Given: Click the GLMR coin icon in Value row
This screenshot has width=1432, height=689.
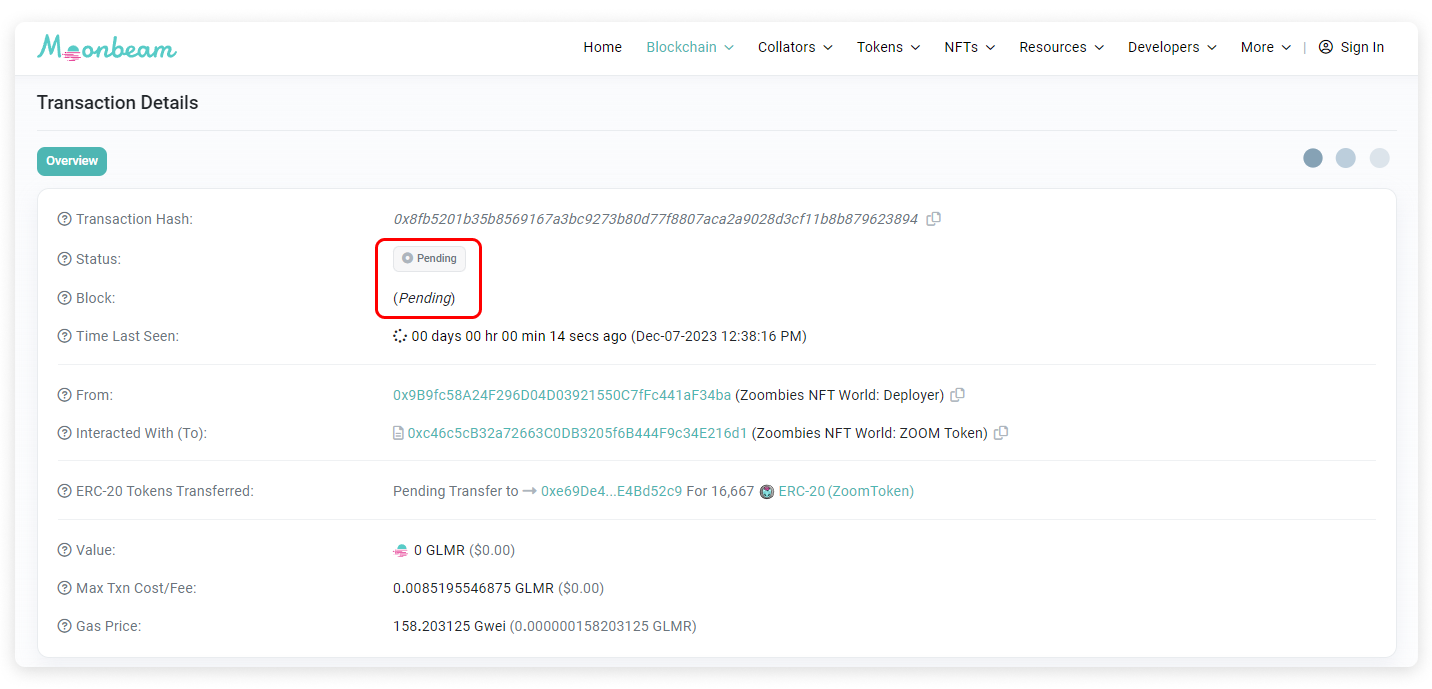Looking at the screenshot, I should click(x=401, y=550).
